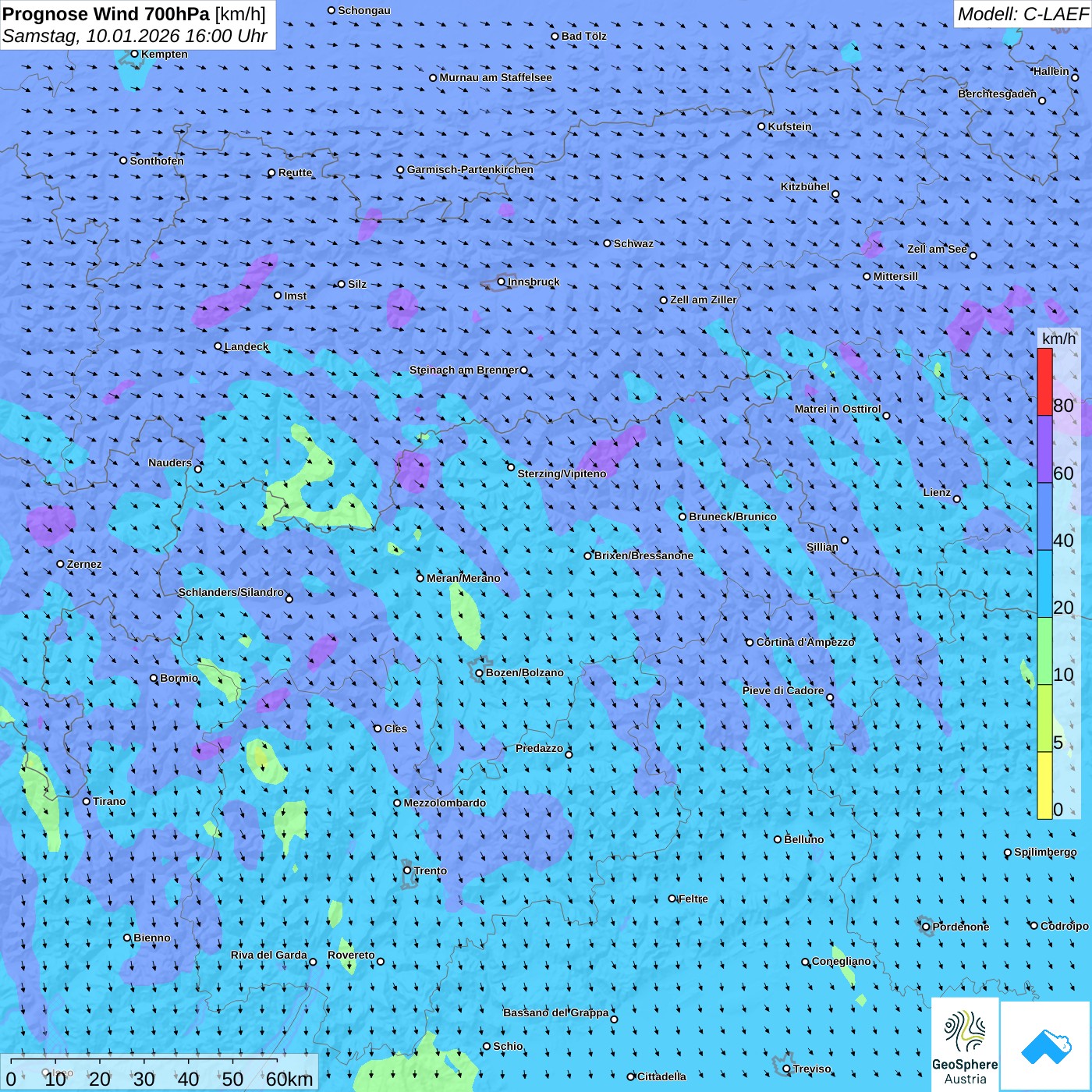This screenshot has width=1092, height=1092.
Task: Click the Innsbruck city marker
Action: (x=502, y=282)
